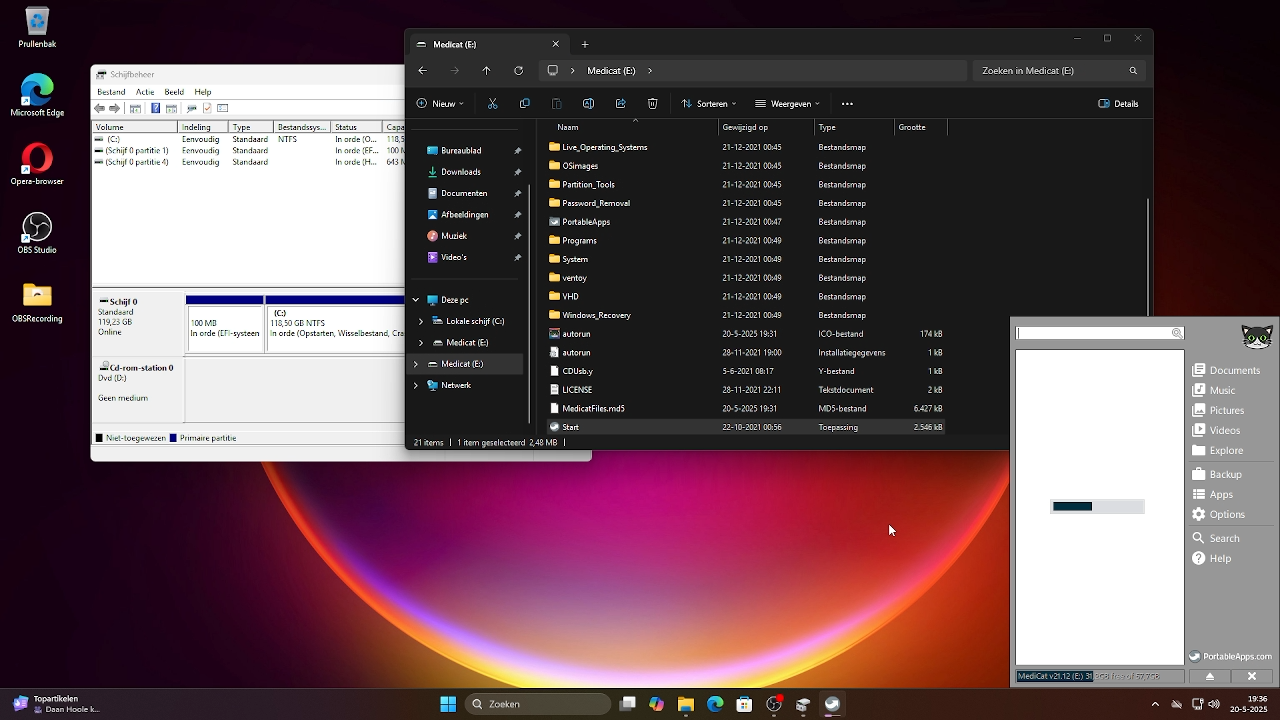
Task: Click the eject button in PortableApps menu
Action: (1209, 676)
